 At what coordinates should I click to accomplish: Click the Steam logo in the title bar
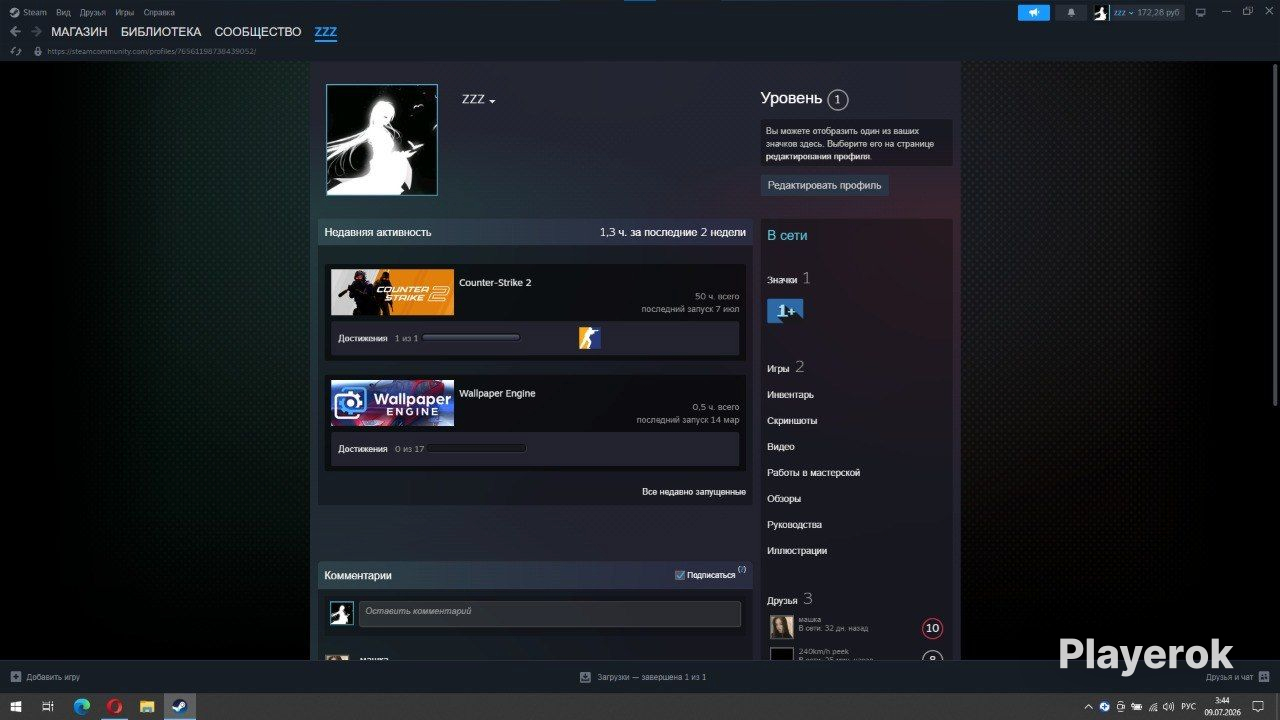click(15, 12)
